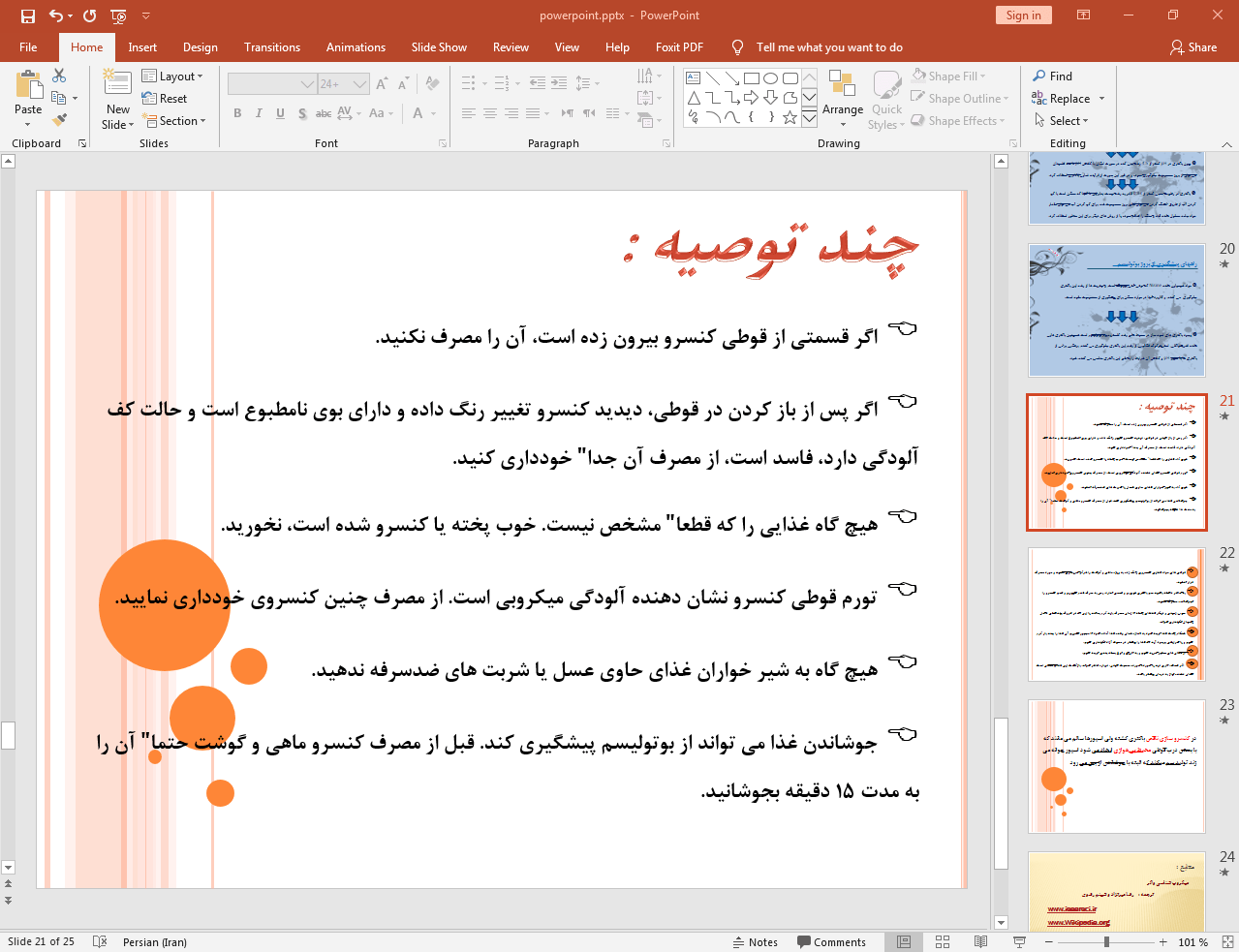Toggle the Comments pane

coord(831,941)
